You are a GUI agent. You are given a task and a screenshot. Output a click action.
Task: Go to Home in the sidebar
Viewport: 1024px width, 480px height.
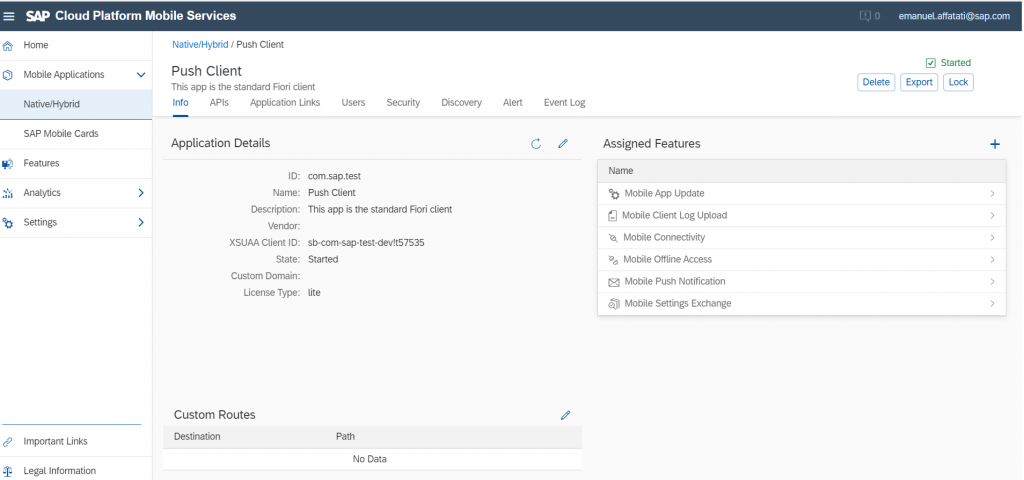click(76, 46)
